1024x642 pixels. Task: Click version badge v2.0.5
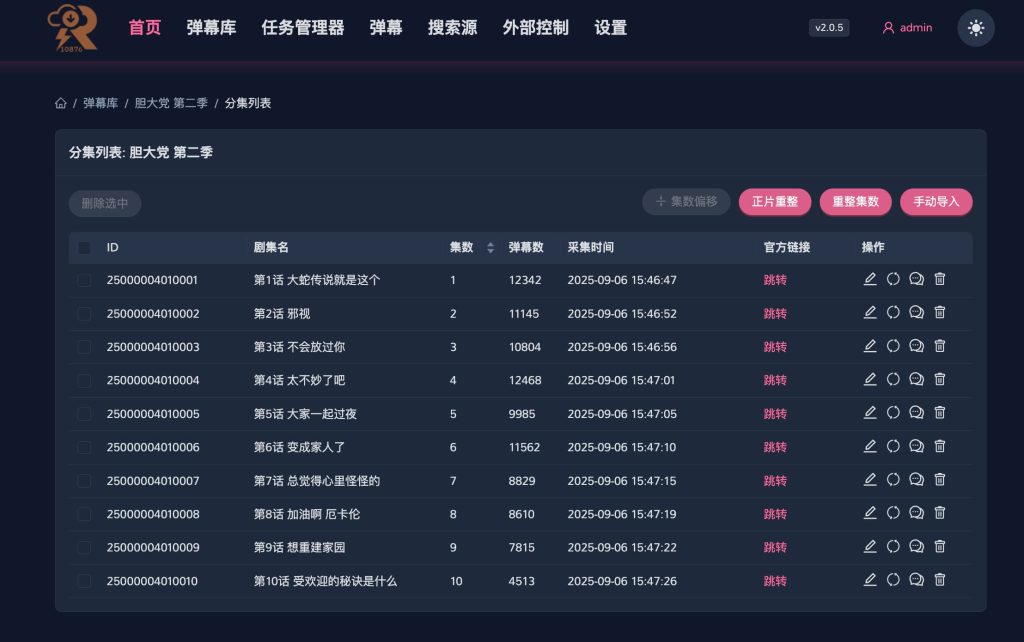coord(829,28)
